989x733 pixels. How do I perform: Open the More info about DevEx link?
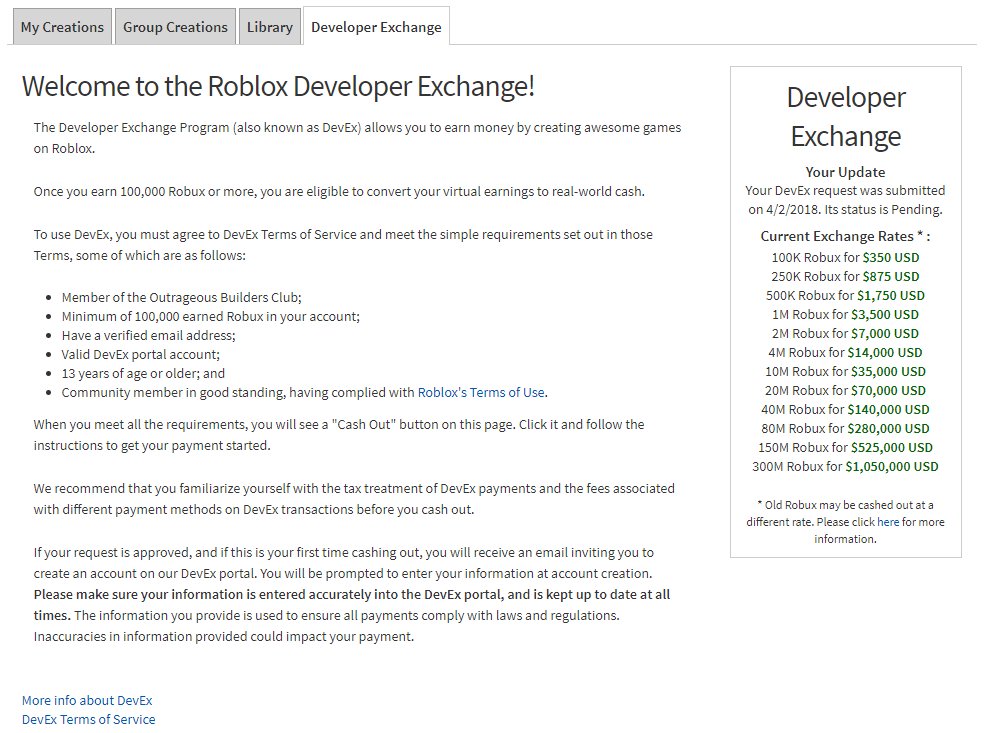tap(87, 700)
